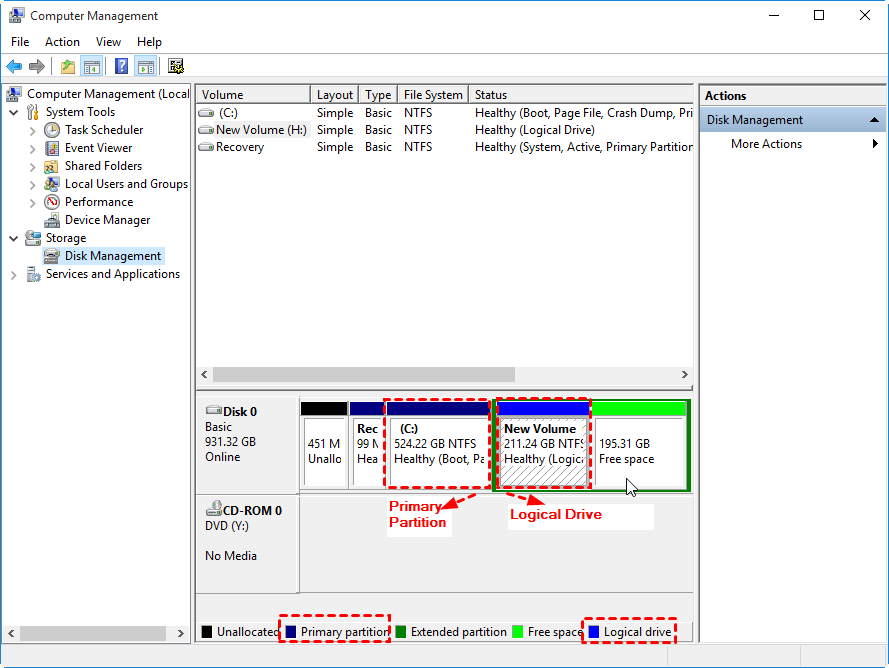The height and width of the screenshot is (668, 889).
Task: Click the Forward navigation arrow
Action: pos(38,66)
